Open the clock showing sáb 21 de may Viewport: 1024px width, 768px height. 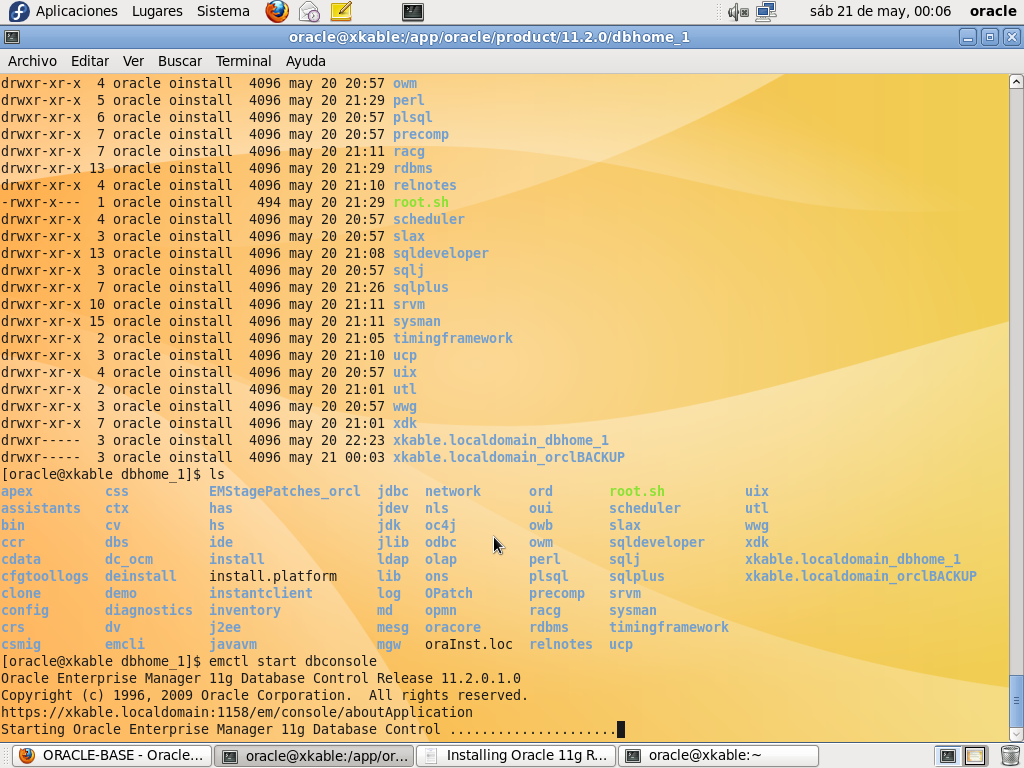tap(880, 11)
